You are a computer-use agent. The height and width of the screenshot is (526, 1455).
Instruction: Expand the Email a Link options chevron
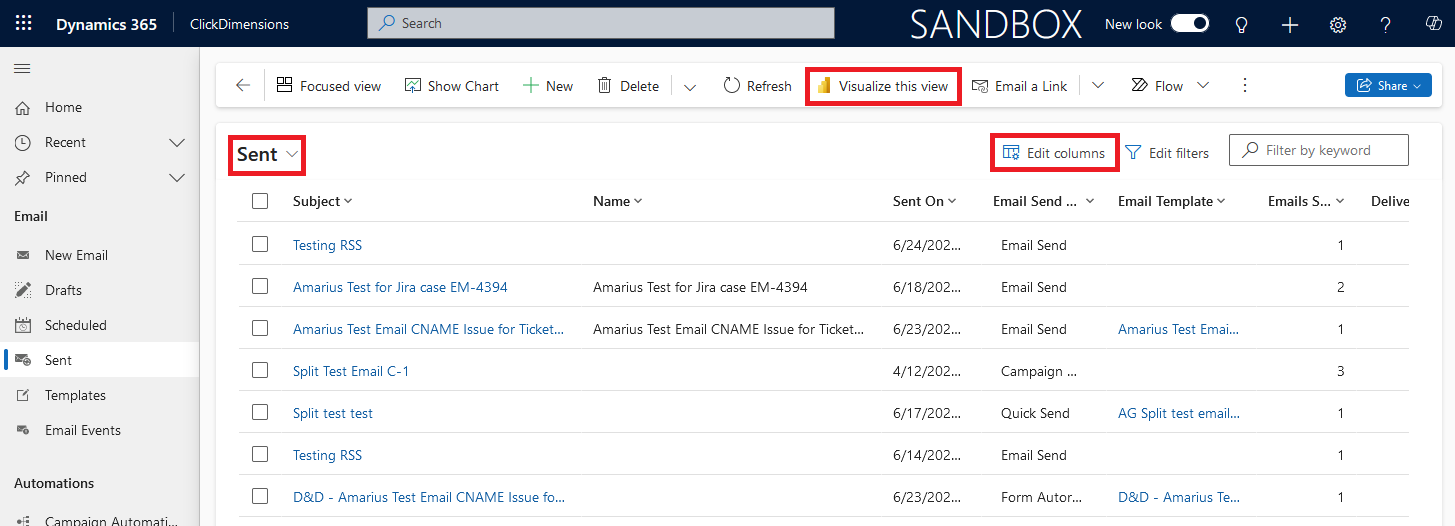1098,86
